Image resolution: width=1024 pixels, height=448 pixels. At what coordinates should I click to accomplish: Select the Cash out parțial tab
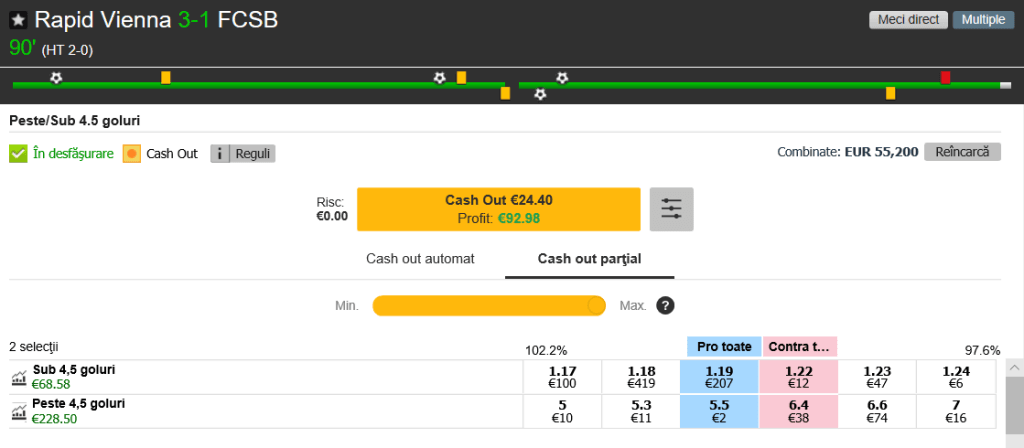[589, 258]
